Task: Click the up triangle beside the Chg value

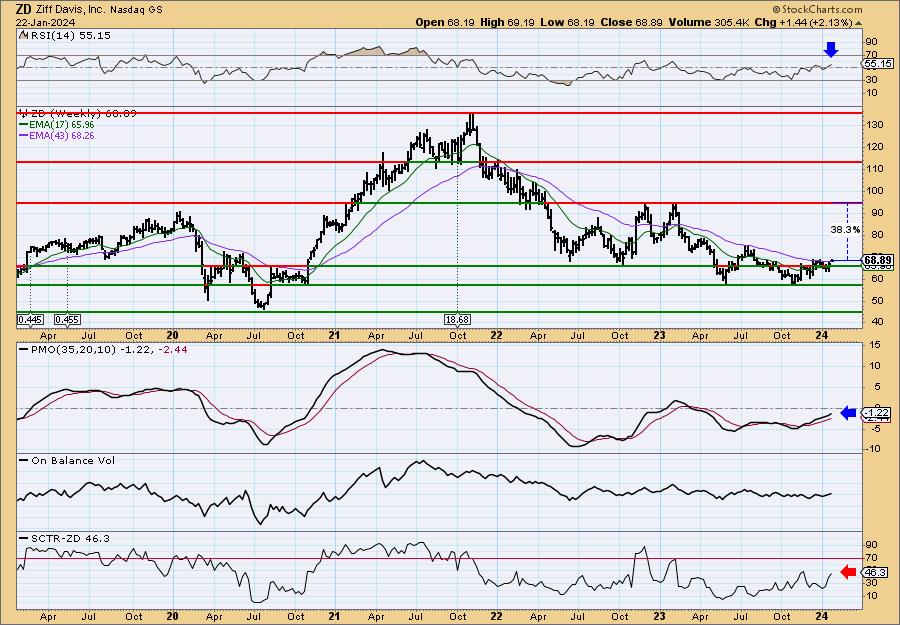Action: 858,23
